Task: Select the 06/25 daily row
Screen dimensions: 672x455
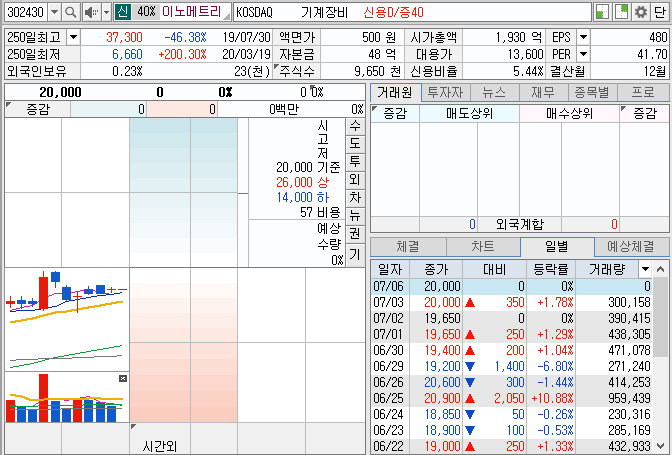Action: click(512, 398)
